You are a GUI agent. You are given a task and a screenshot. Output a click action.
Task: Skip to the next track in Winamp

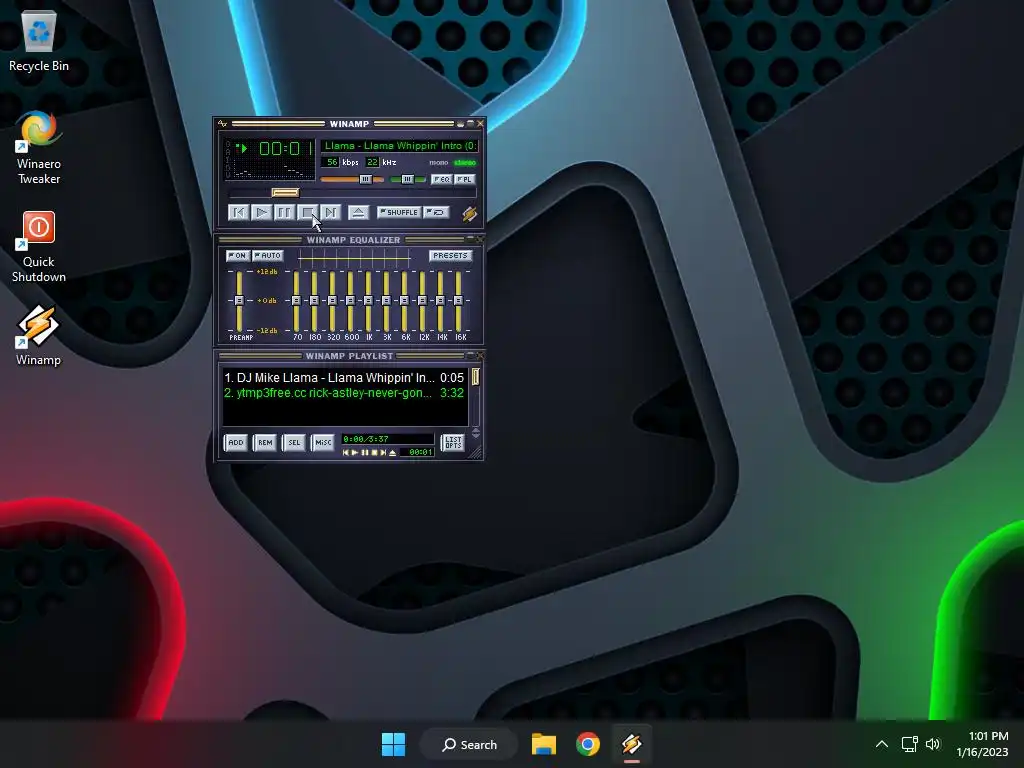pyautogui.click(x=330, y=212)
